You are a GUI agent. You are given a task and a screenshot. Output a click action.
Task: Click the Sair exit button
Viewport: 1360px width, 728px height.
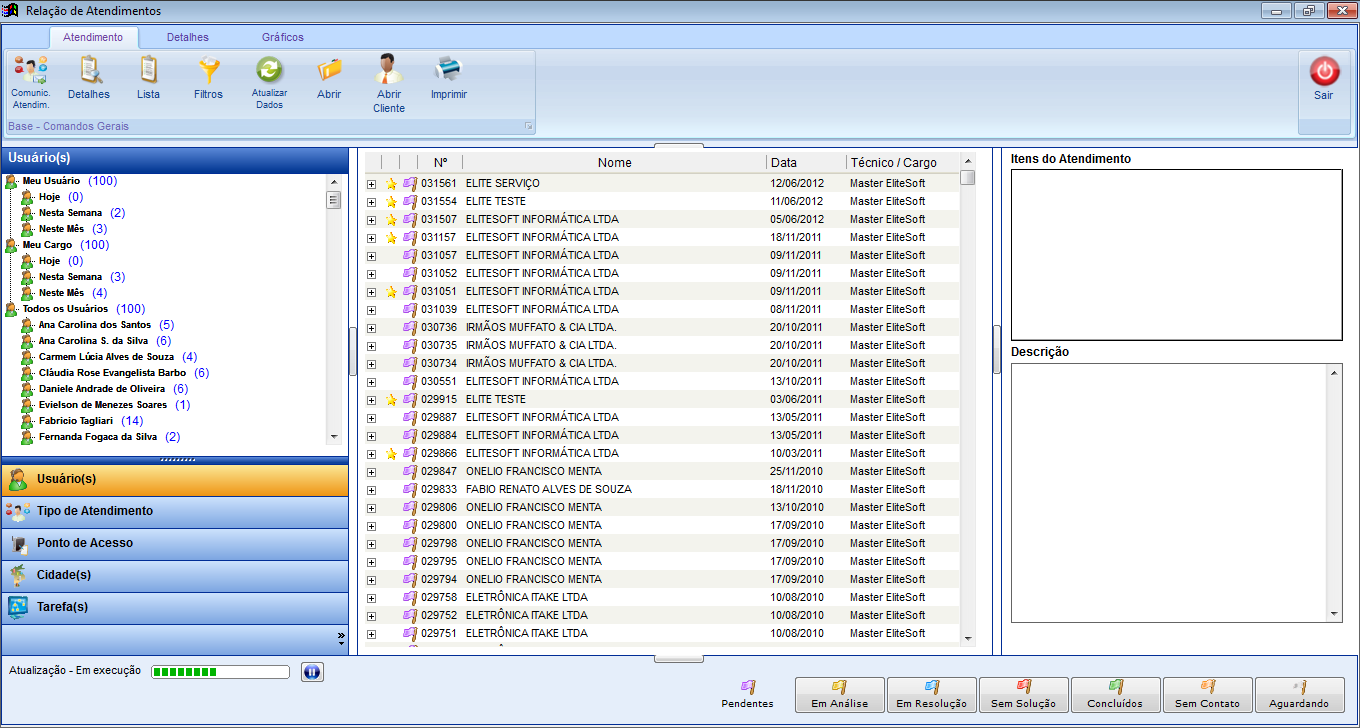pyautogui.click(x=1323, y=78)
